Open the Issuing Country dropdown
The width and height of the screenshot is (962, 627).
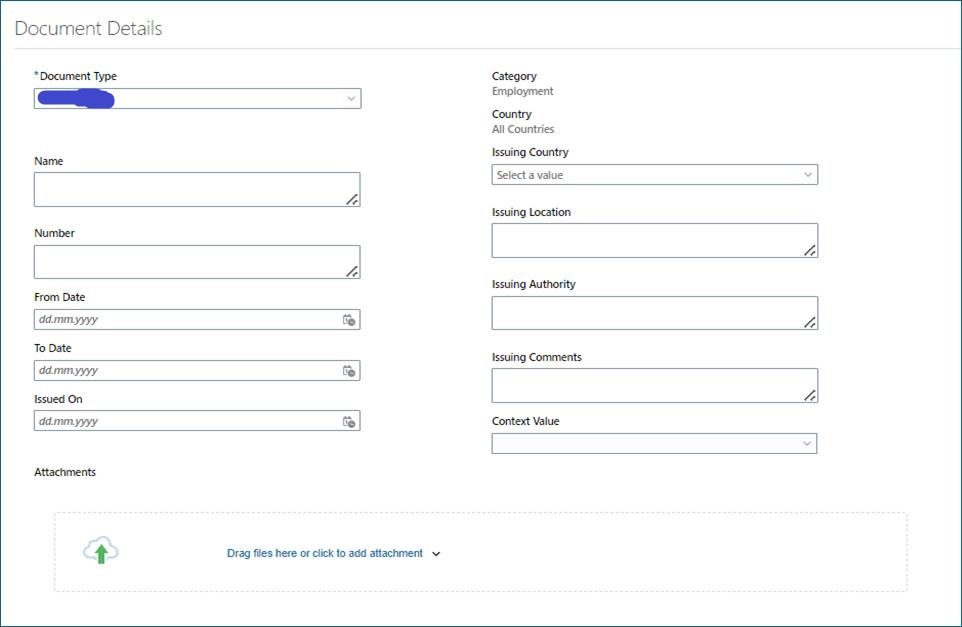coord(655,175)
